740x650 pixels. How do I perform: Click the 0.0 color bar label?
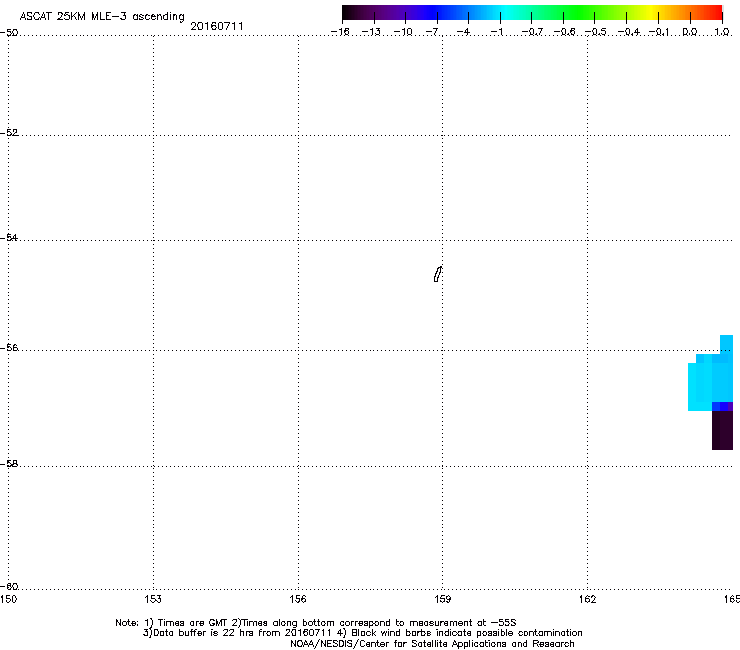click(x=690, y=32)
